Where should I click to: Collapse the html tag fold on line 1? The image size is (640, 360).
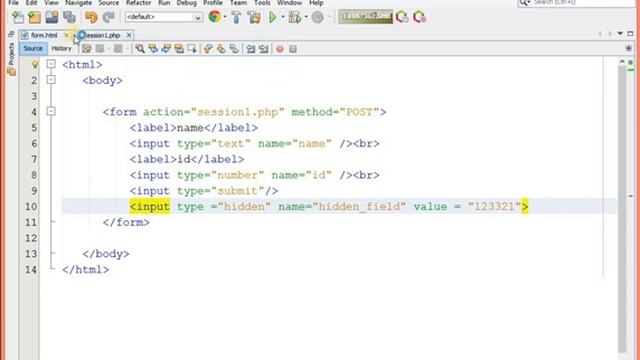(51, 64)
